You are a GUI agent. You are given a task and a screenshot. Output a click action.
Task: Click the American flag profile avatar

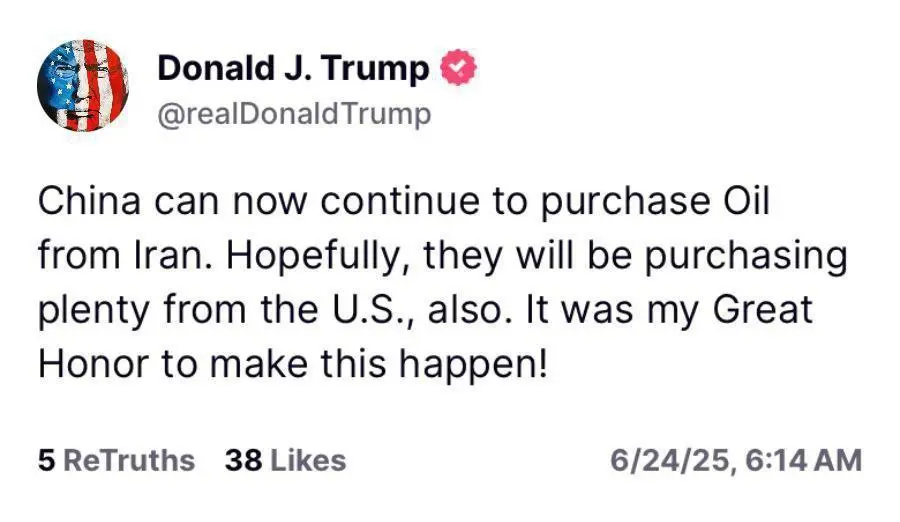tap(83, 86)
